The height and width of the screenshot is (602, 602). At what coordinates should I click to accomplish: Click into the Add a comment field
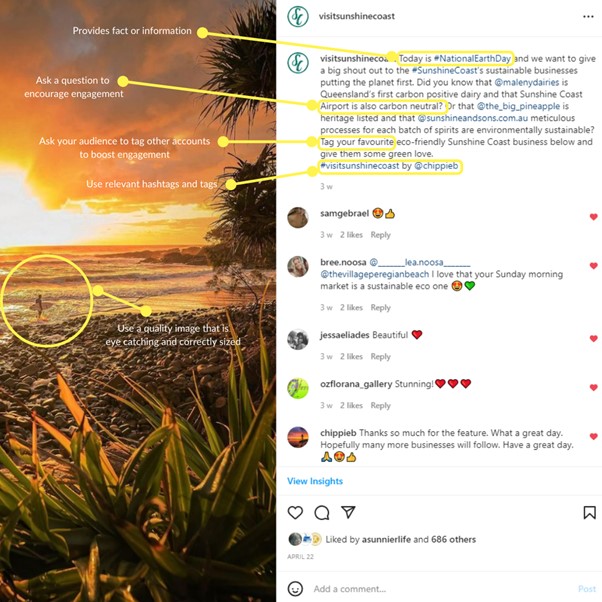(442, 589)
